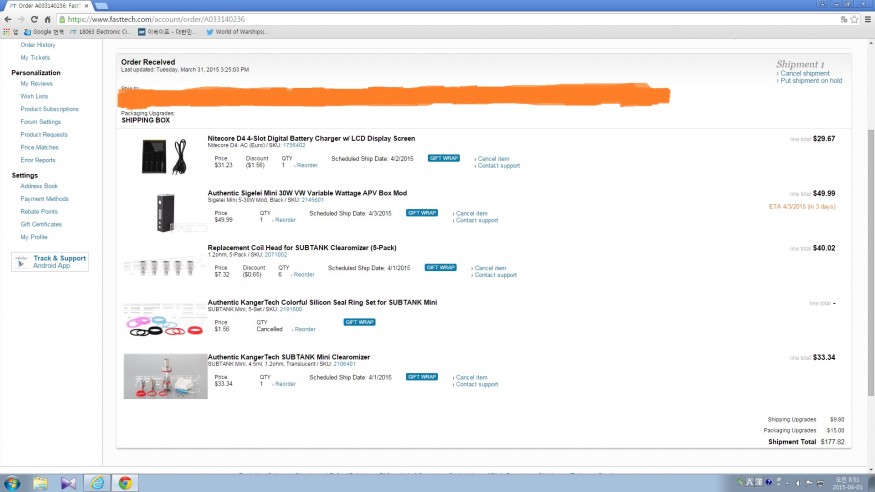Contact support for Nitecore D4 charger
Screen dimensions: 875x492
[x=499, y=166]
